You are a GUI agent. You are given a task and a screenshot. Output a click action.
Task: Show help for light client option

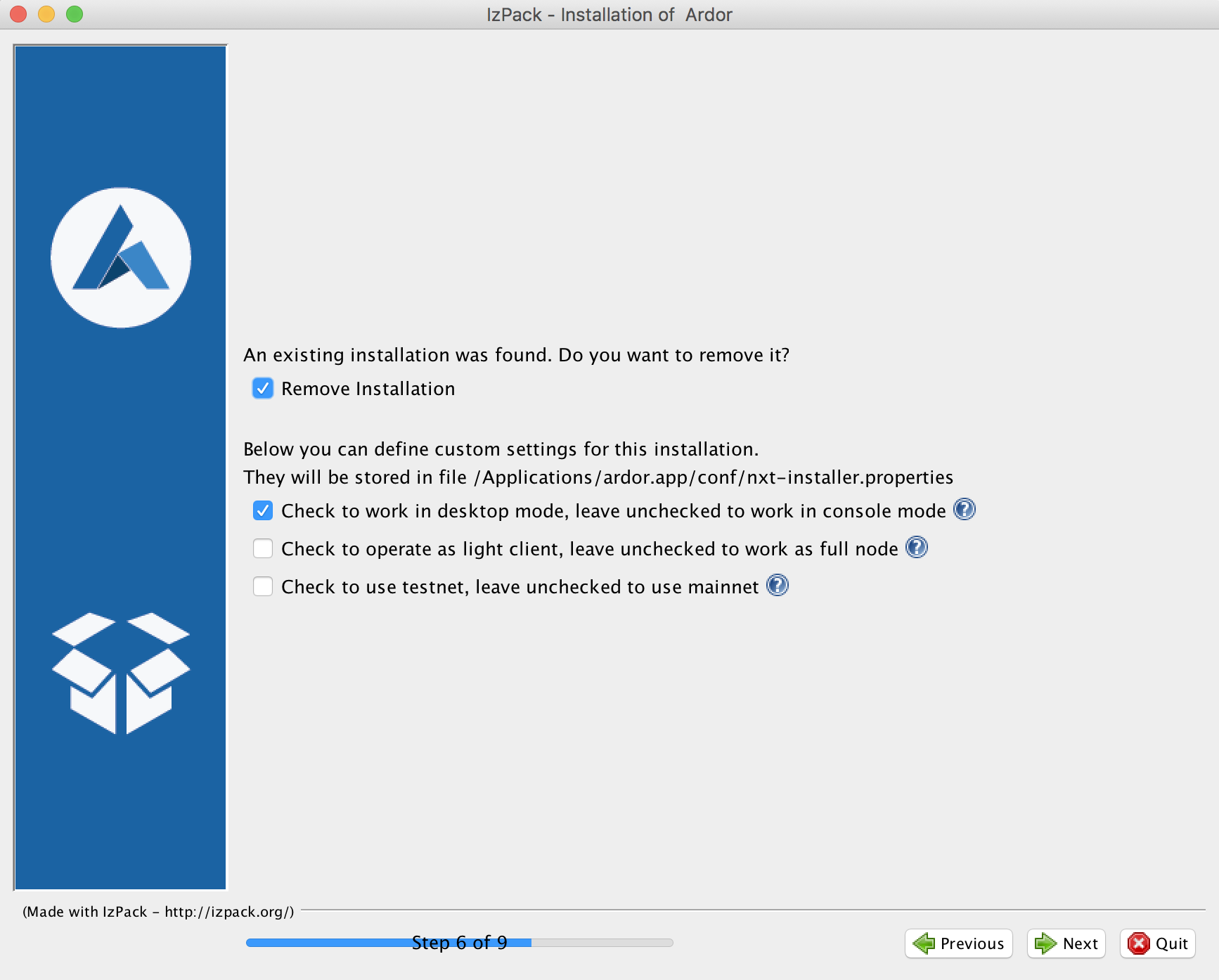(916, 548)
